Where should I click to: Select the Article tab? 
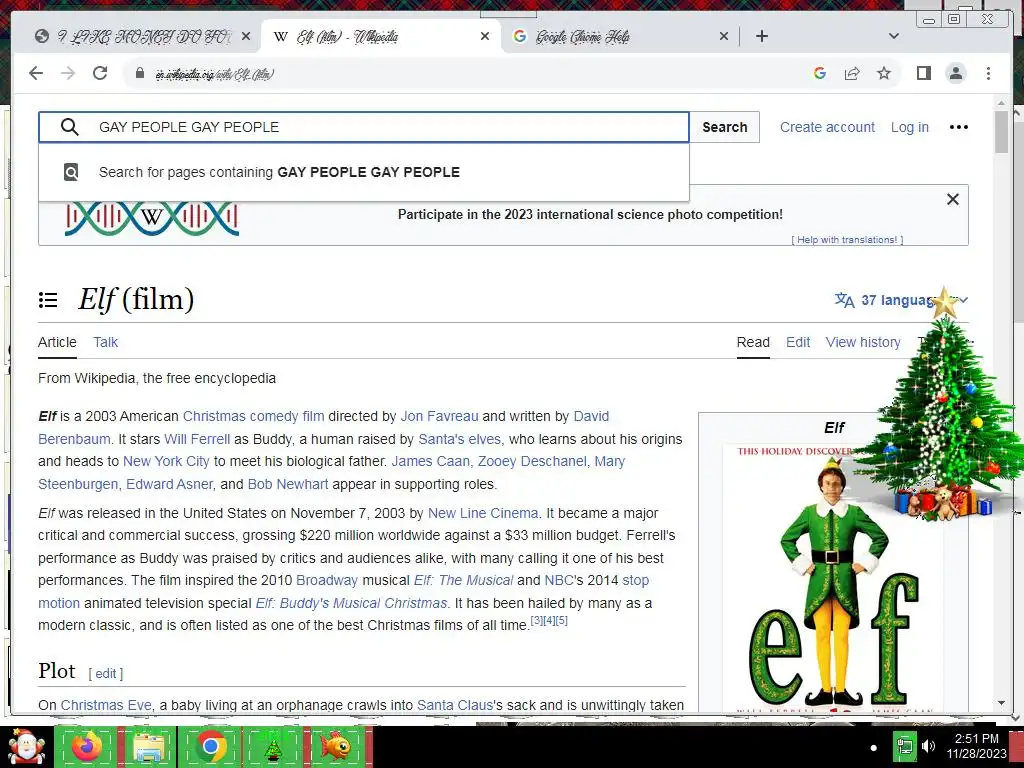[x=57, y=342]
